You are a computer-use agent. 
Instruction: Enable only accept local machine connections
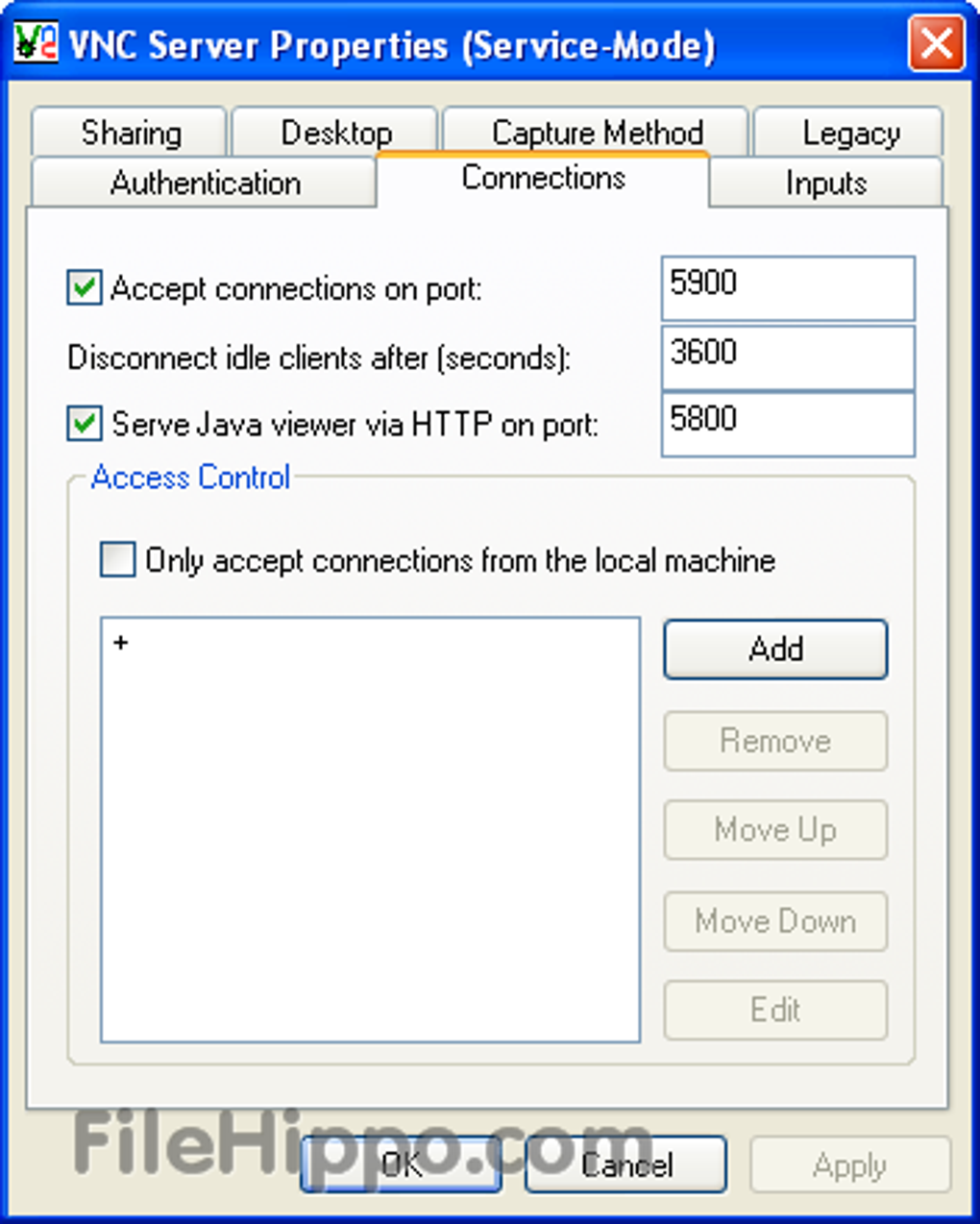pyautogui.click(x=117, y=559)
